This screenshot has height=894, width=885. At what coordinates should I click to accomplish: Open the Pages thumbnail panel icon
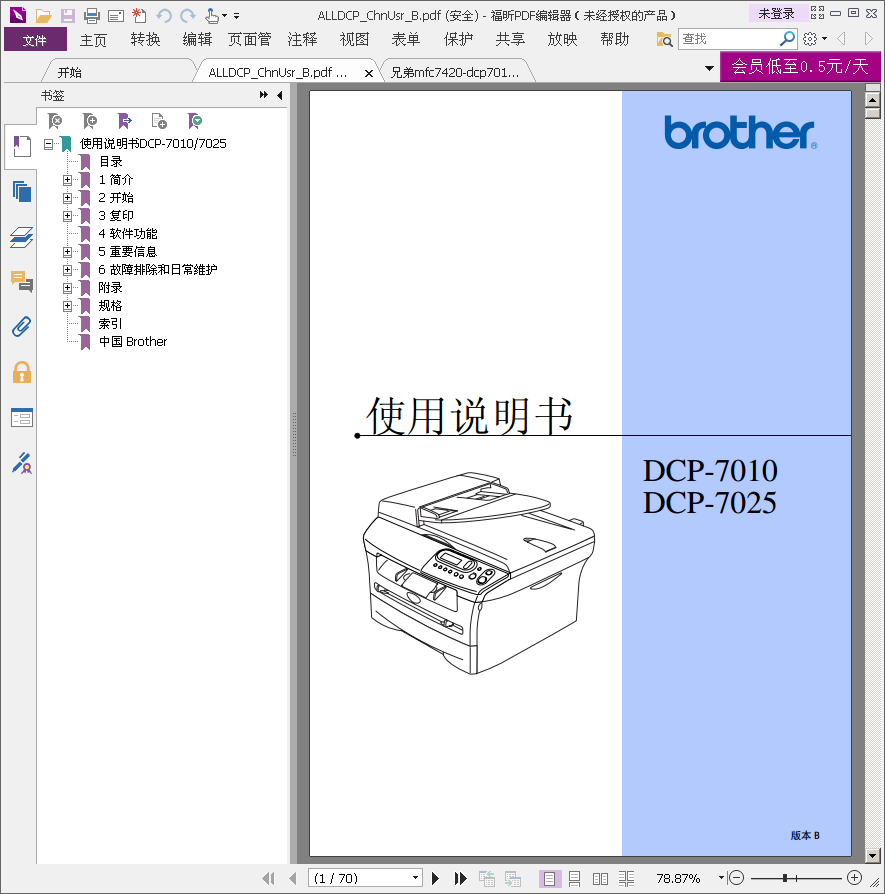[x=22, y=192]
